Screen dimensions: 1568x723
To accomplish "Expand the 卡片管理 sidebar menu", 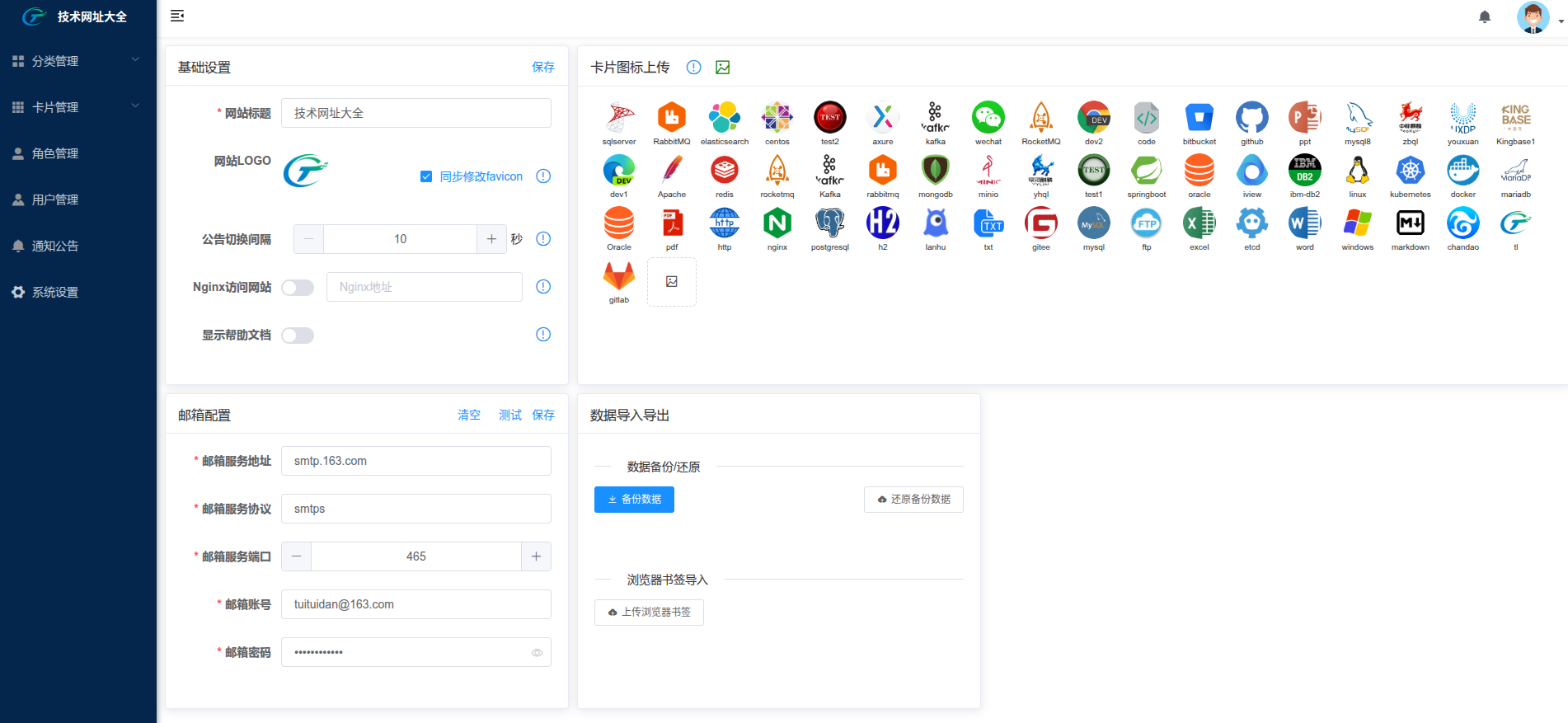I will click(x=77, y=107).
